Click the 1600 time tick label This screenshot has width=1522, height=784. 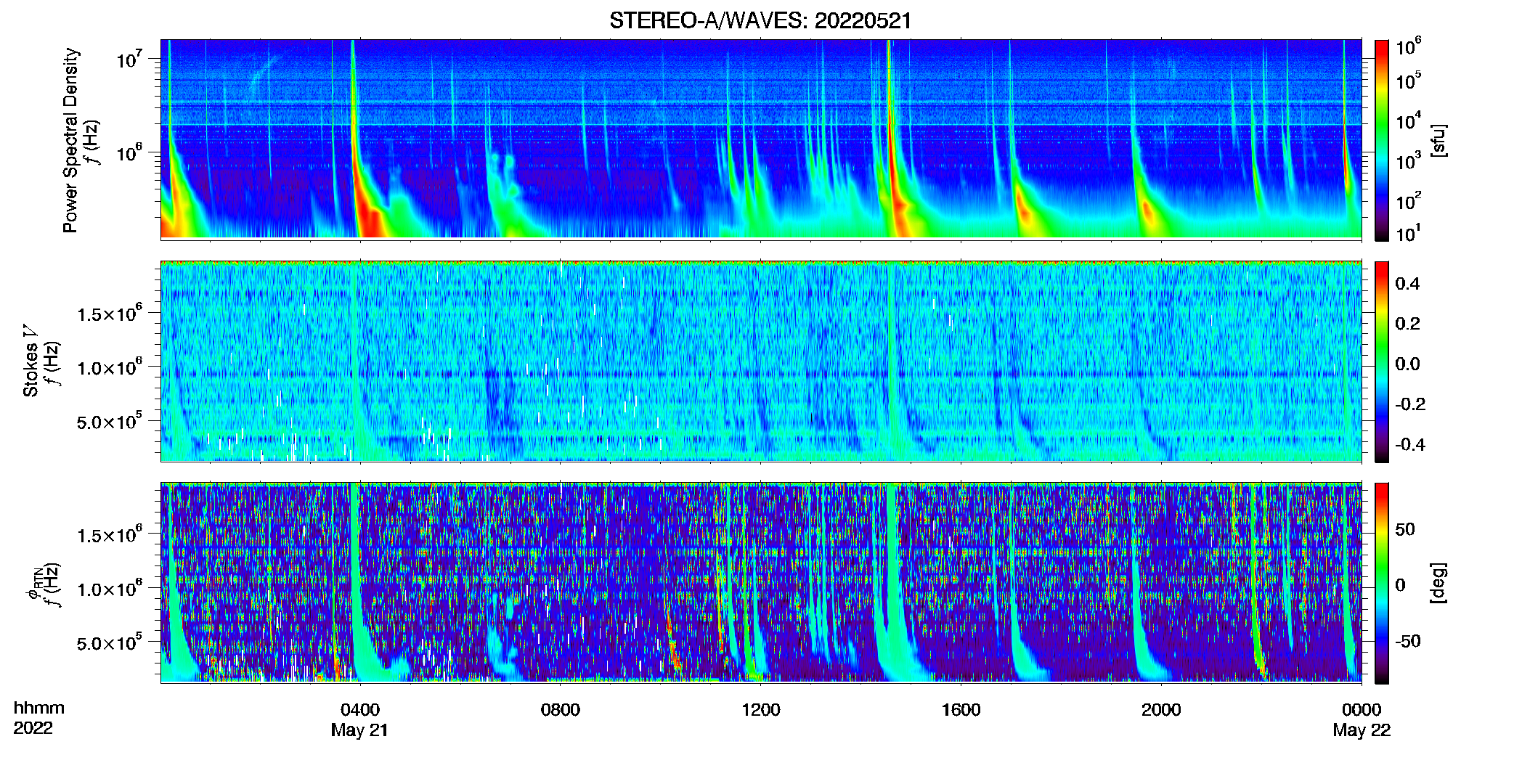click(961, 709)
